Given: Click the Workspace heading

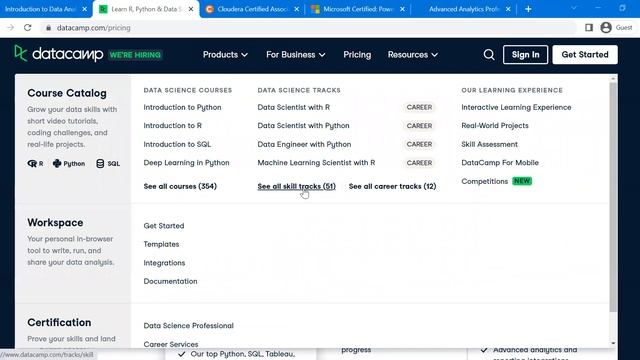Looking at the screenshot, I should click(x=55, y=223).
